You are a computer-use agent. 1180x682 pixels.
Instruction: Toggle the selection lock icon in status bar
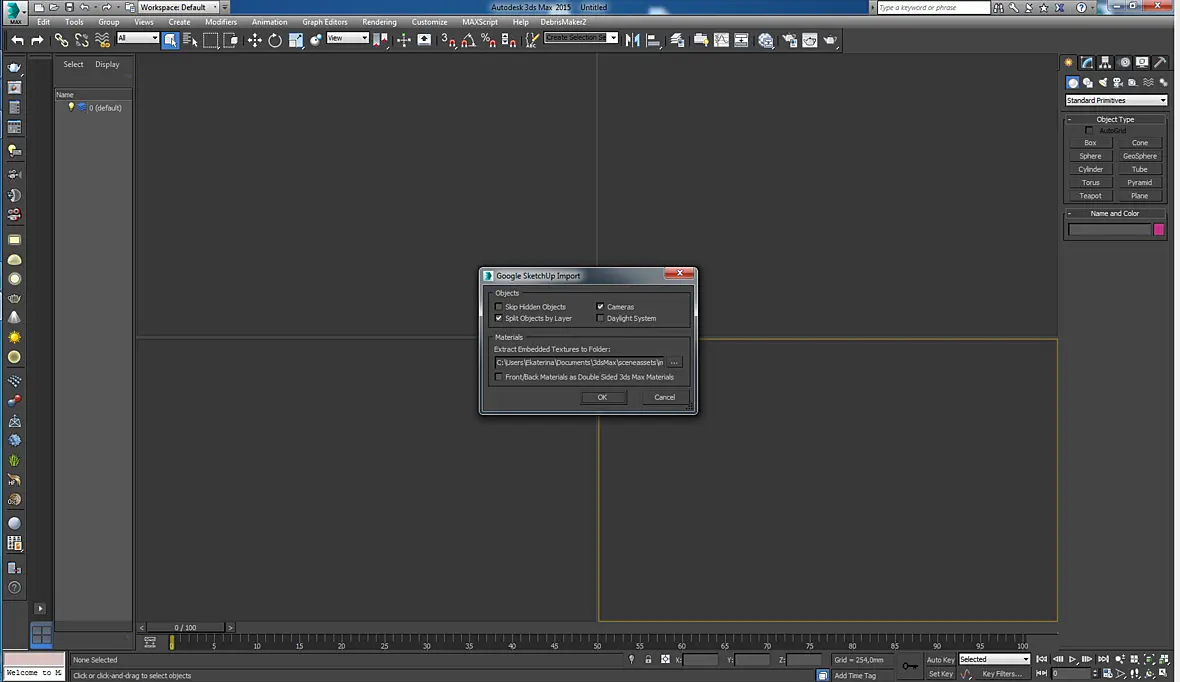[x=648, y=659]
